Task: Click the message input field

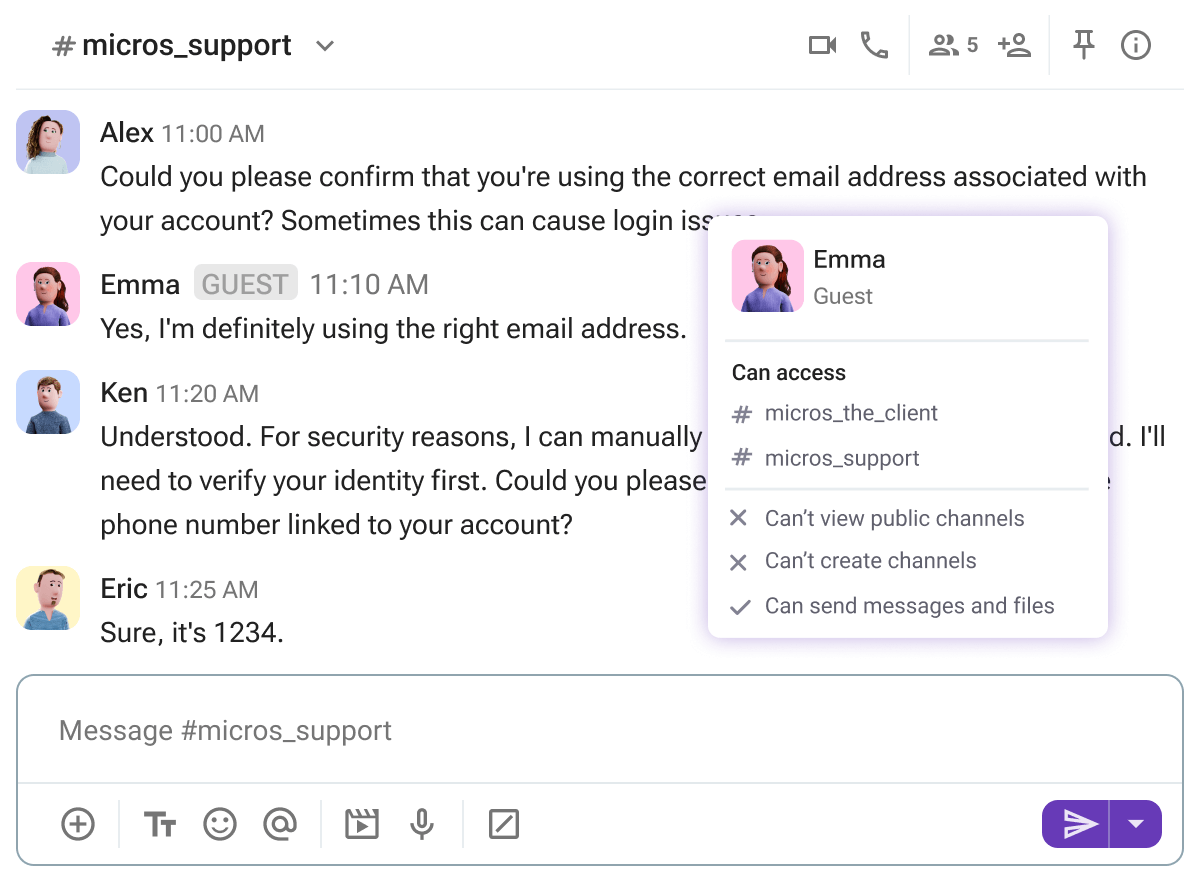Action: click(600, 730)
